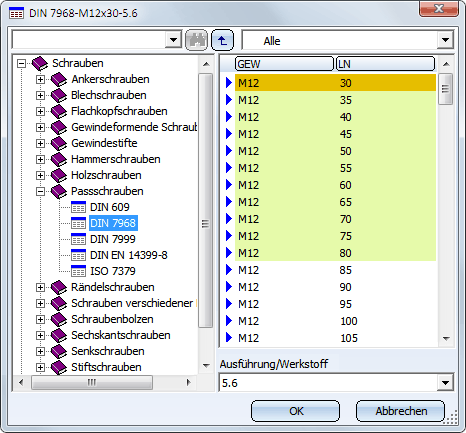466x433 pixels.
Task: Open the Ausführung/Werkstoff dropdown arrow
Action: (x=445, y=383)
